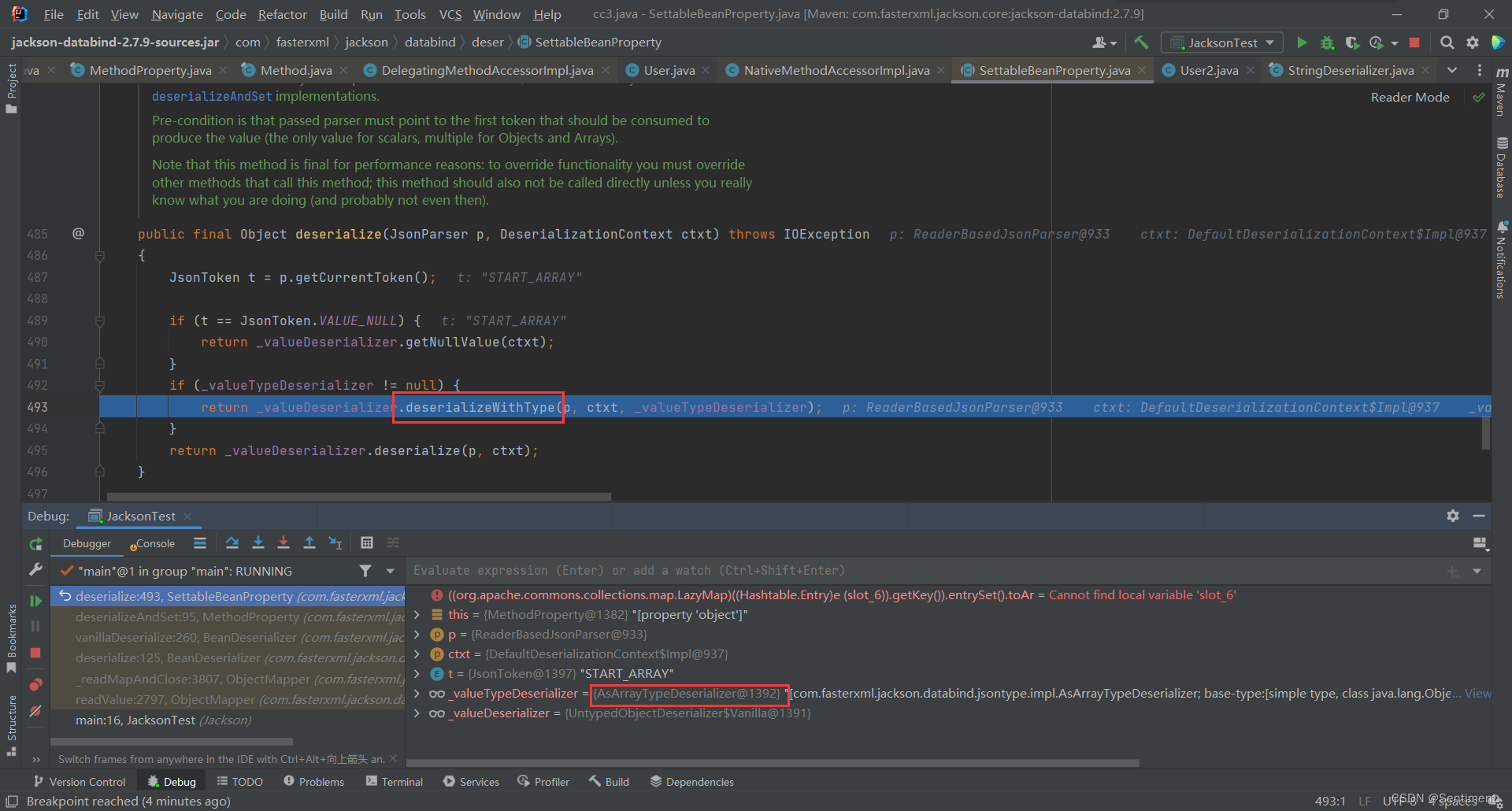Pause program in debug sidebar
The height and width of the screenshot is (811, 1512).
click(x=35, y=627)
